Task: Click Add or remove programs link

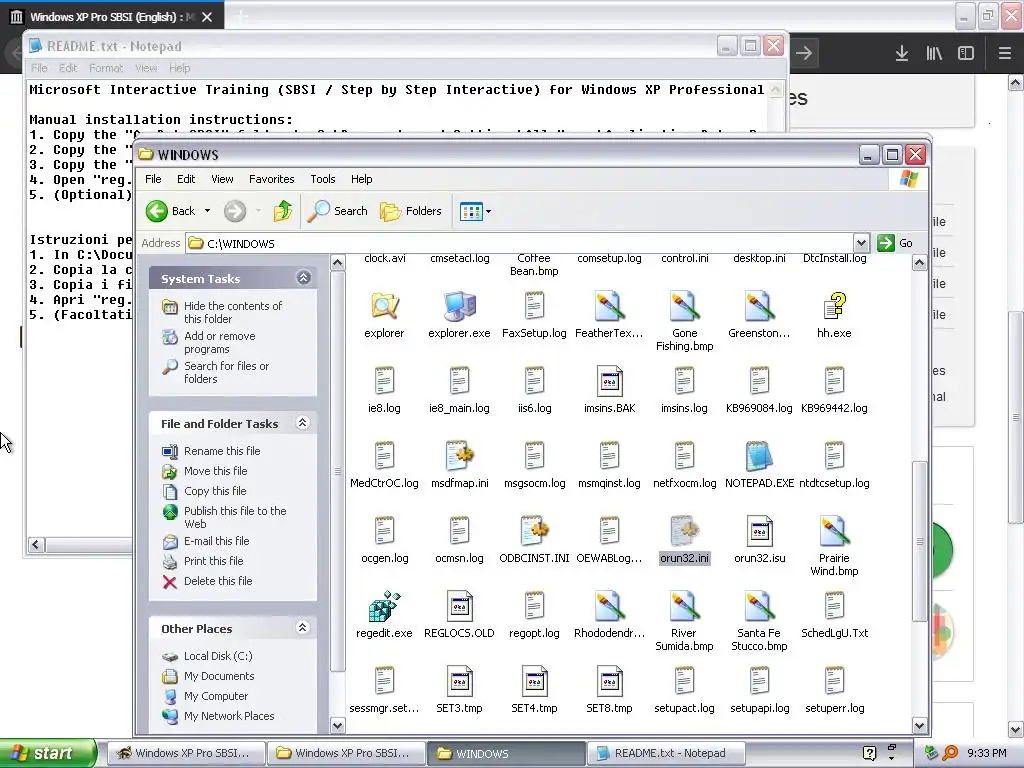Action: [219, 342]
